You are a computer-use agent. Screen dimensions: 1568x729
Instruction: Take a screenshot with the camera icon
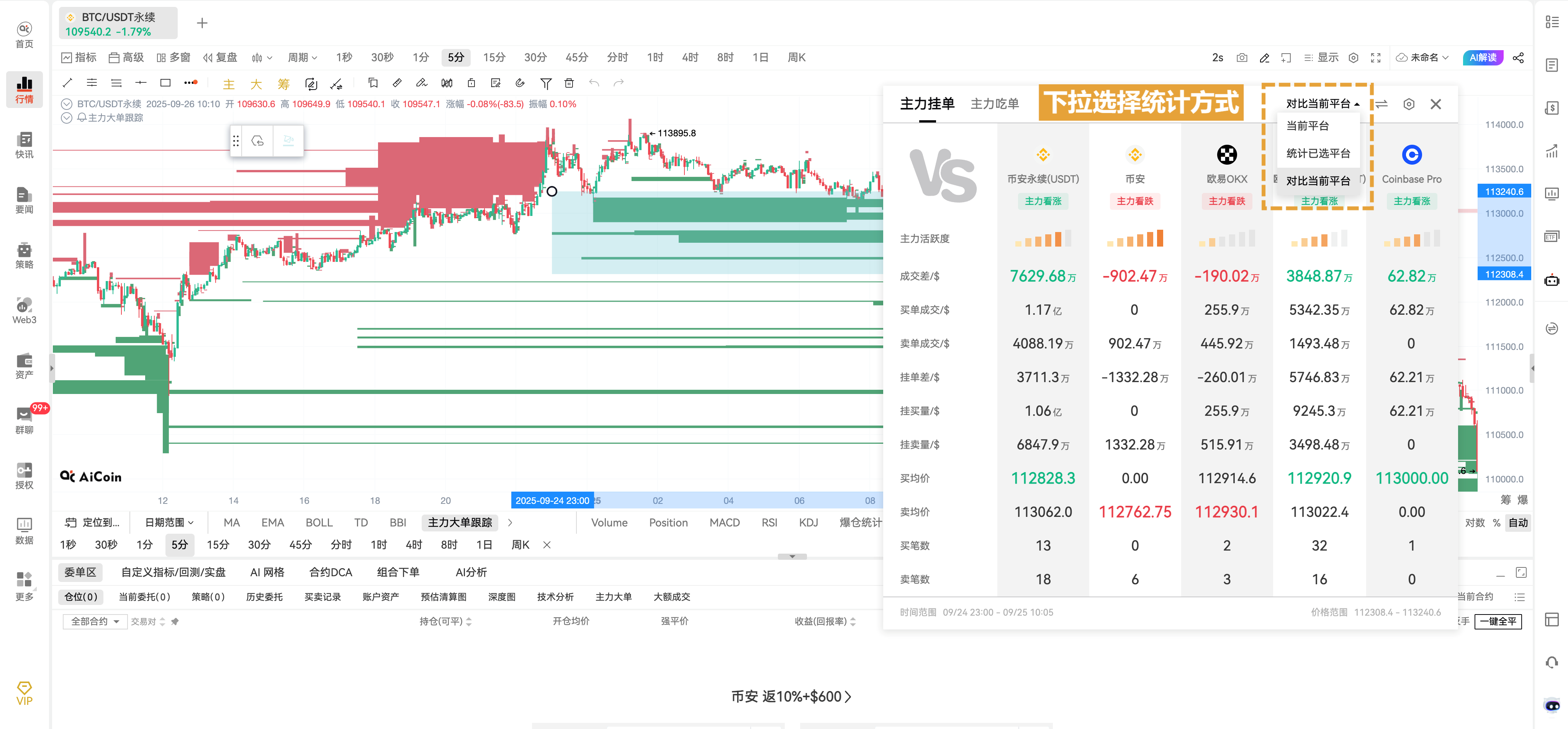point(1242,57)
